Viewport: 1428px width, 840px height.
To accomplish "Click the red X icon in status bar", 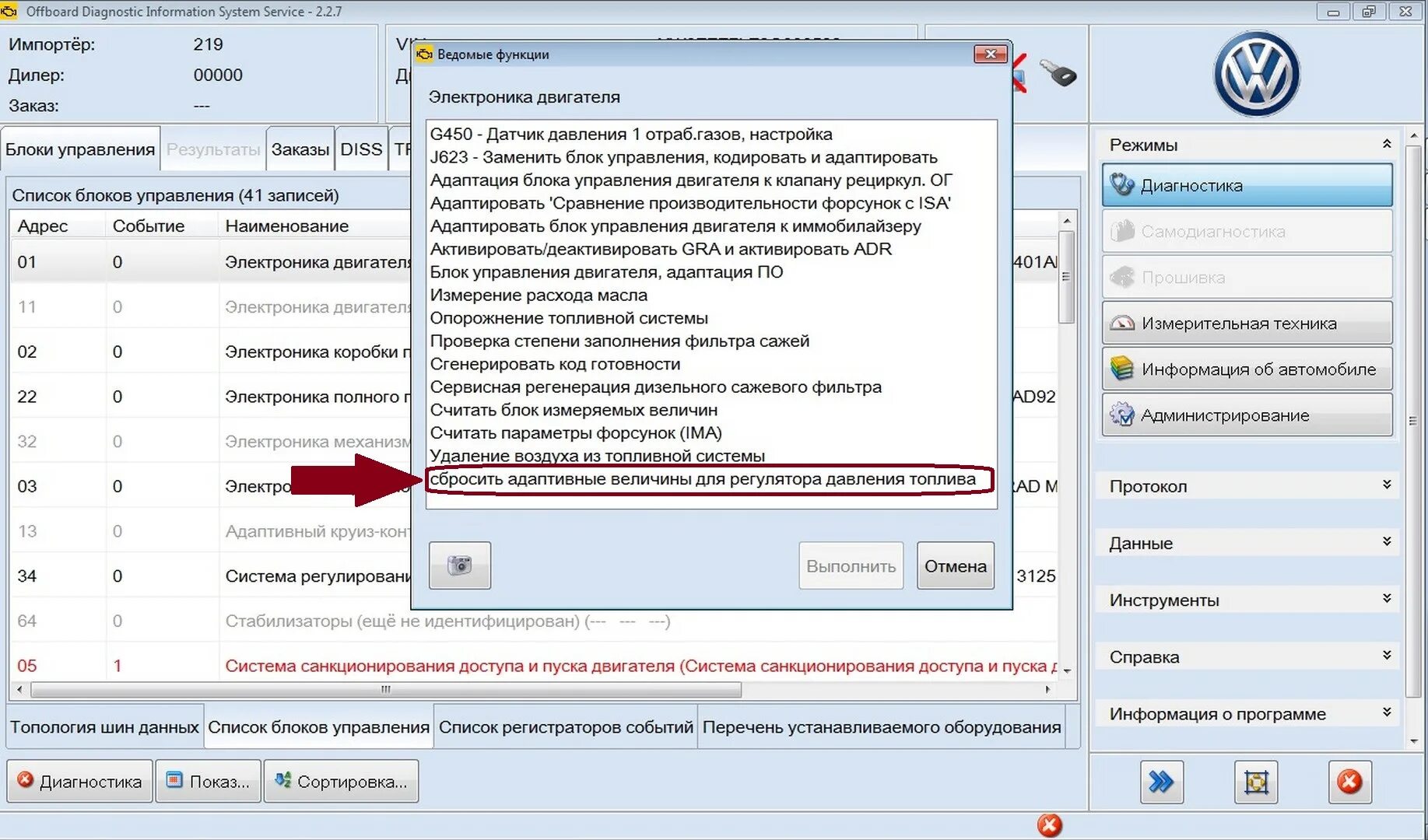I will click(1049, 825).
